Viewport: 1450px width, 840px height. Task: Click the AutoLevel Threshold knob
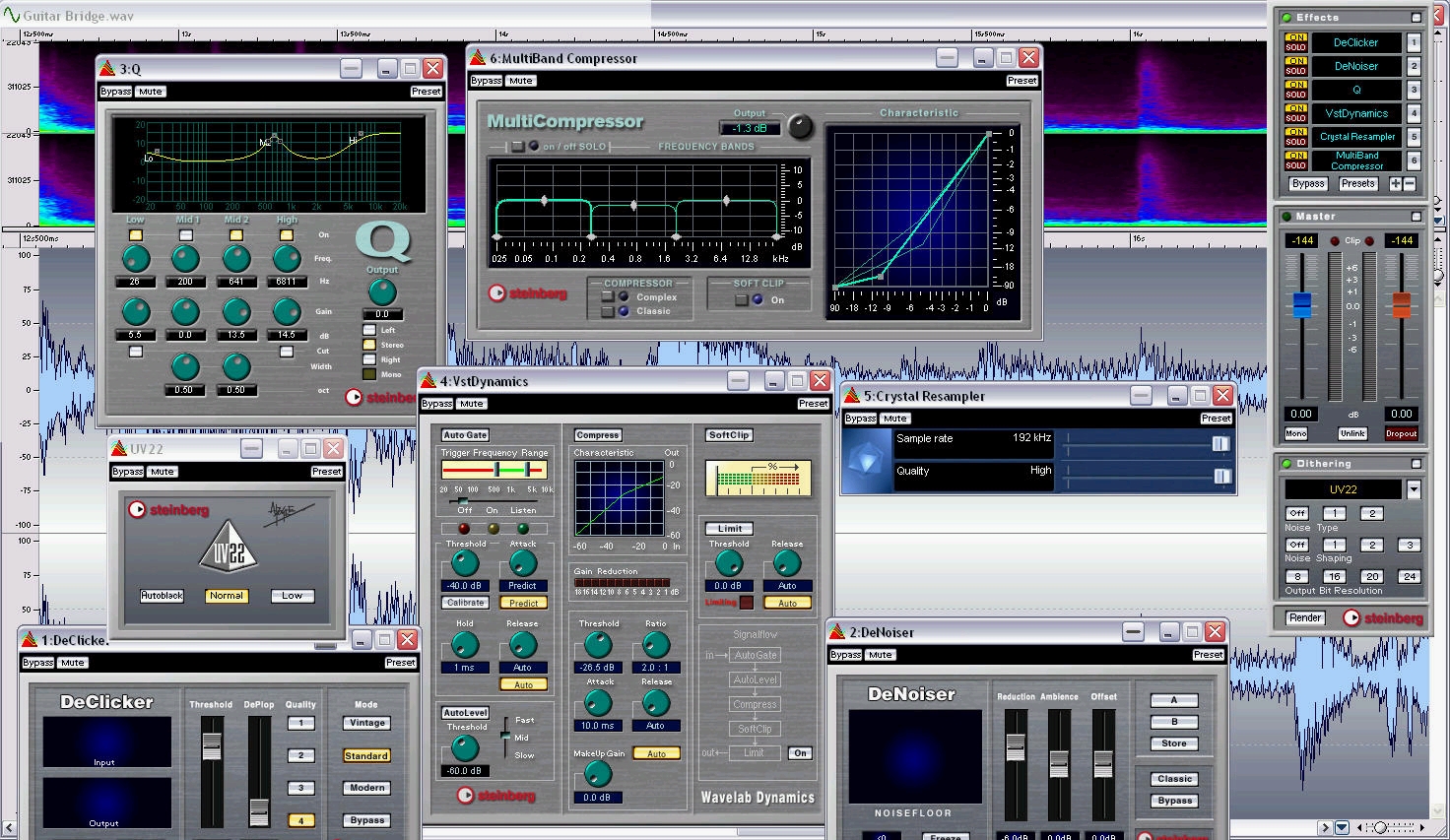tap(464, 748)
